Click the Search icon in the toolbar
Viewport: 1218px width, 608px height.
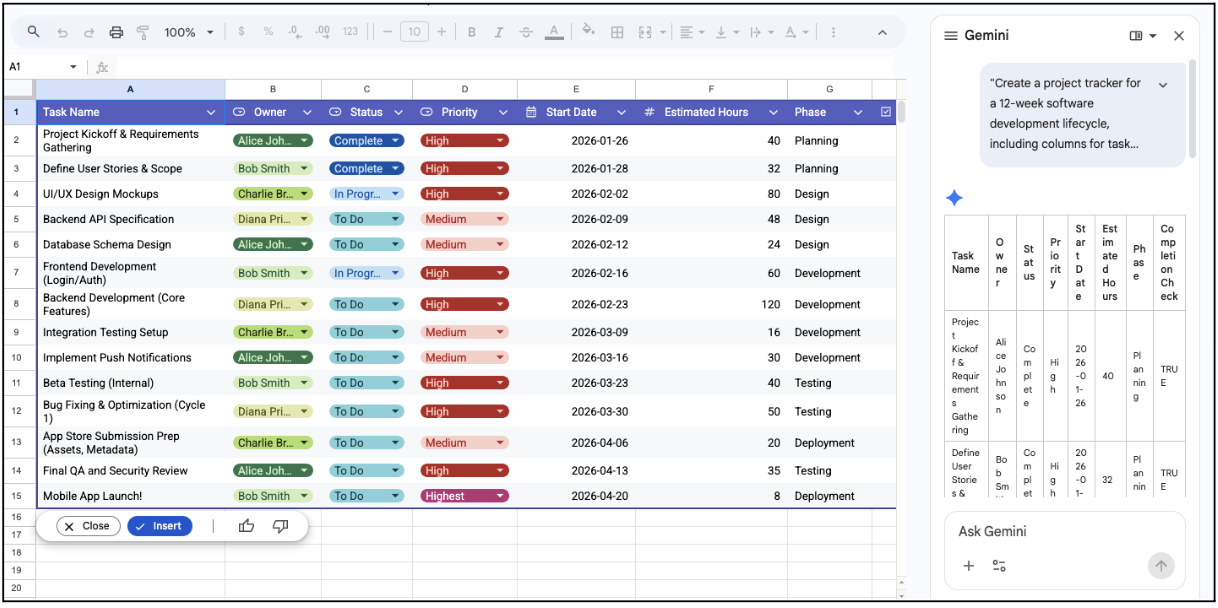(x=33, y=31)
